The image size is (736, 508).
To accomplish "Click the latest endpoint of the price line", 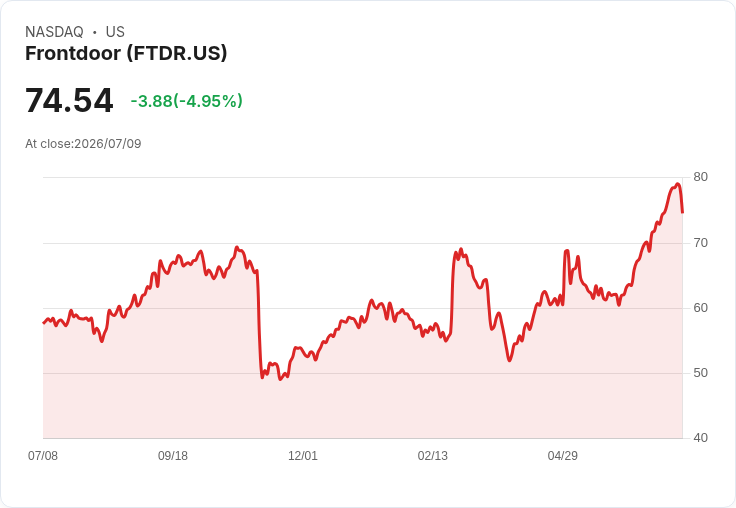I will pyautogui.click(x=682, y=212).
